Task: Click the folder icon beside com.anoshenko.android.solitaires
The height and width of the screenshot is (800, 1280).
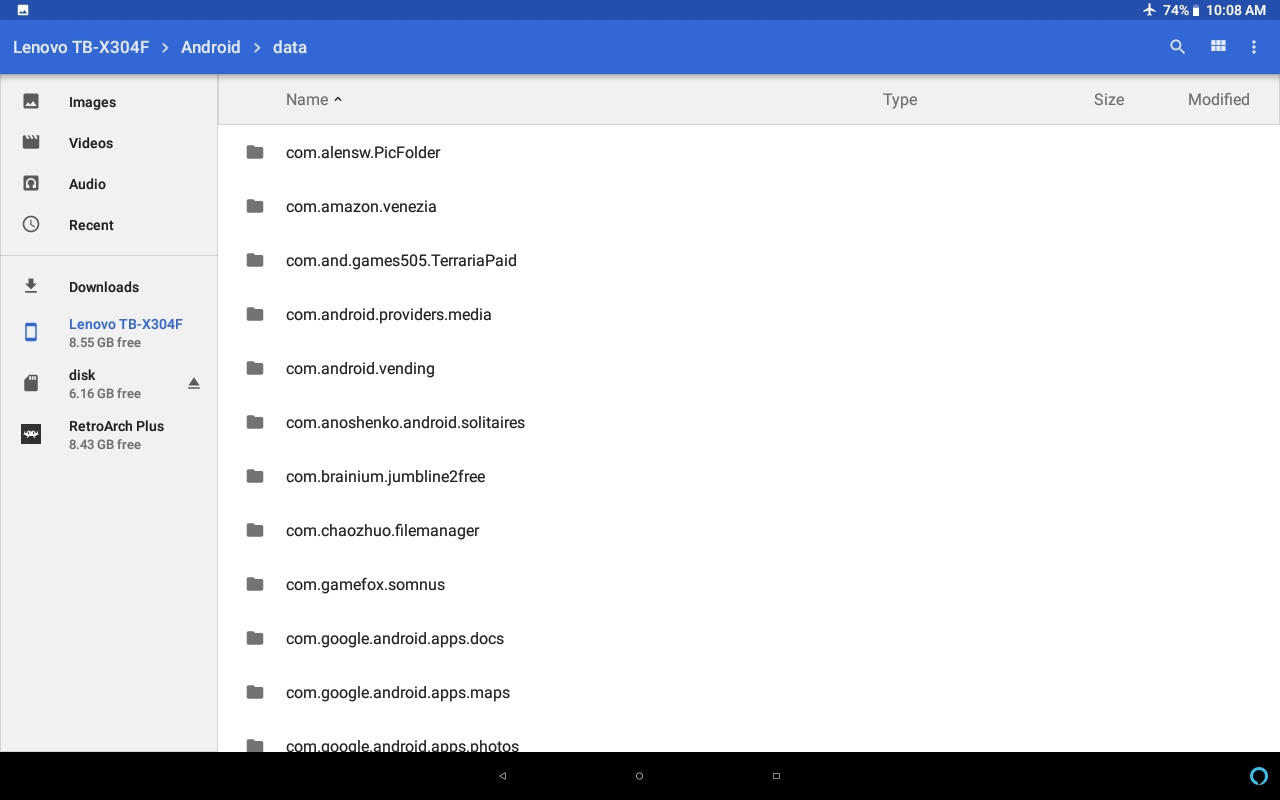Action: coord(255,422)
